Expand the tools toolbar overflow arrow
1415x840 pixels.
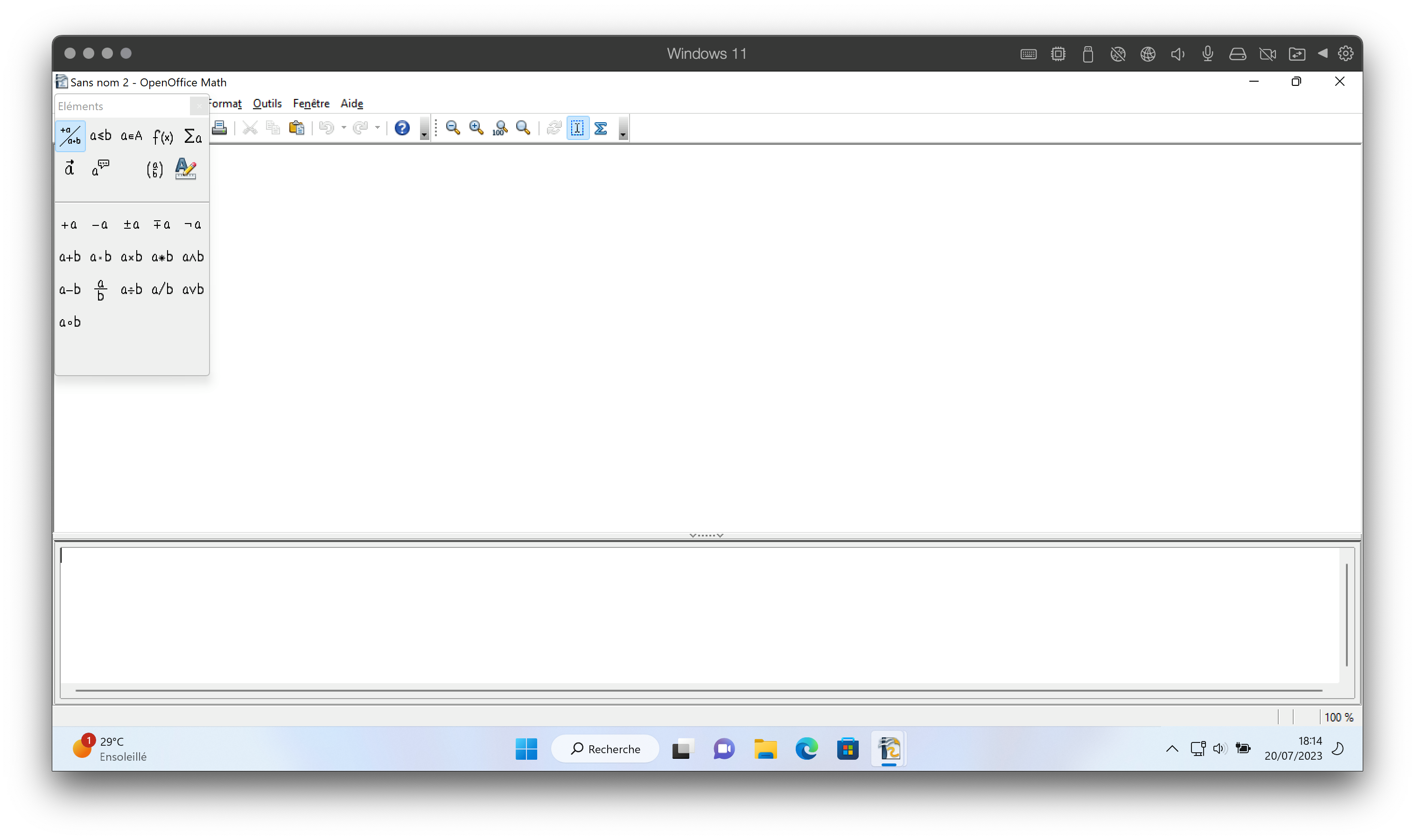point(623,128)
